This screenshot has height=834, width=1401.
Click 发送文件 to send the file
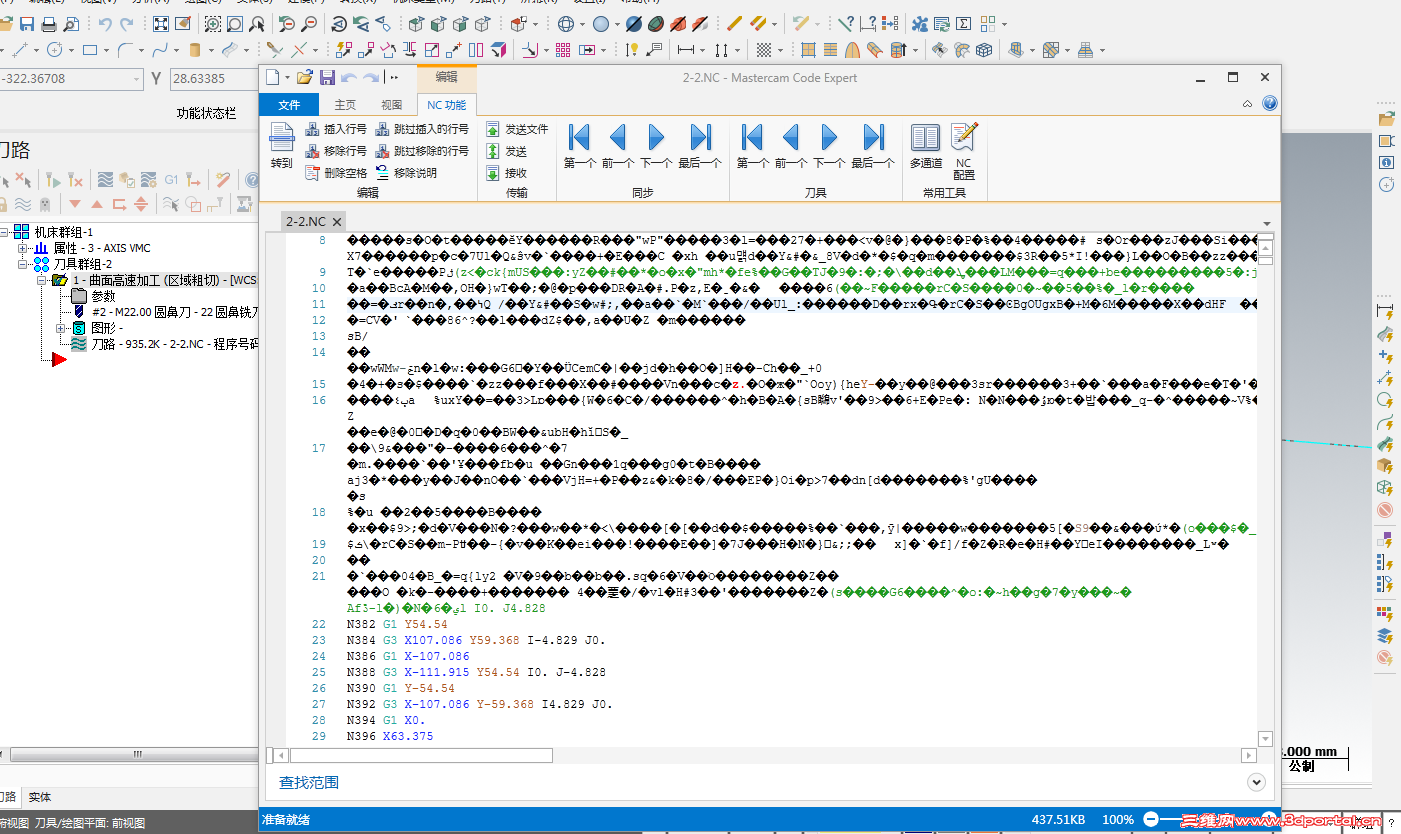[x=517, y=129]
